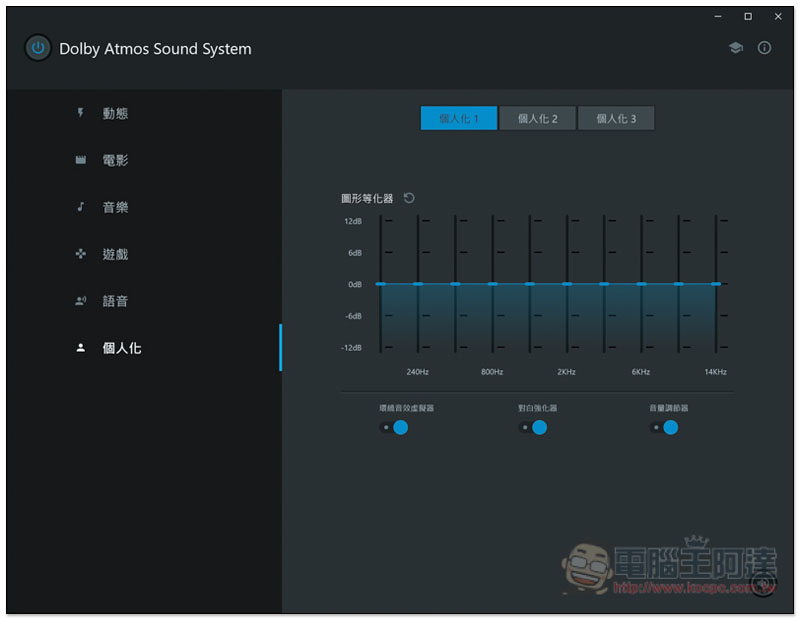This screenshot has height=621, width=800.
Task: Click the 14KHz equalizer slider handle
Action: pyautogui.click(x=716, y=284)
